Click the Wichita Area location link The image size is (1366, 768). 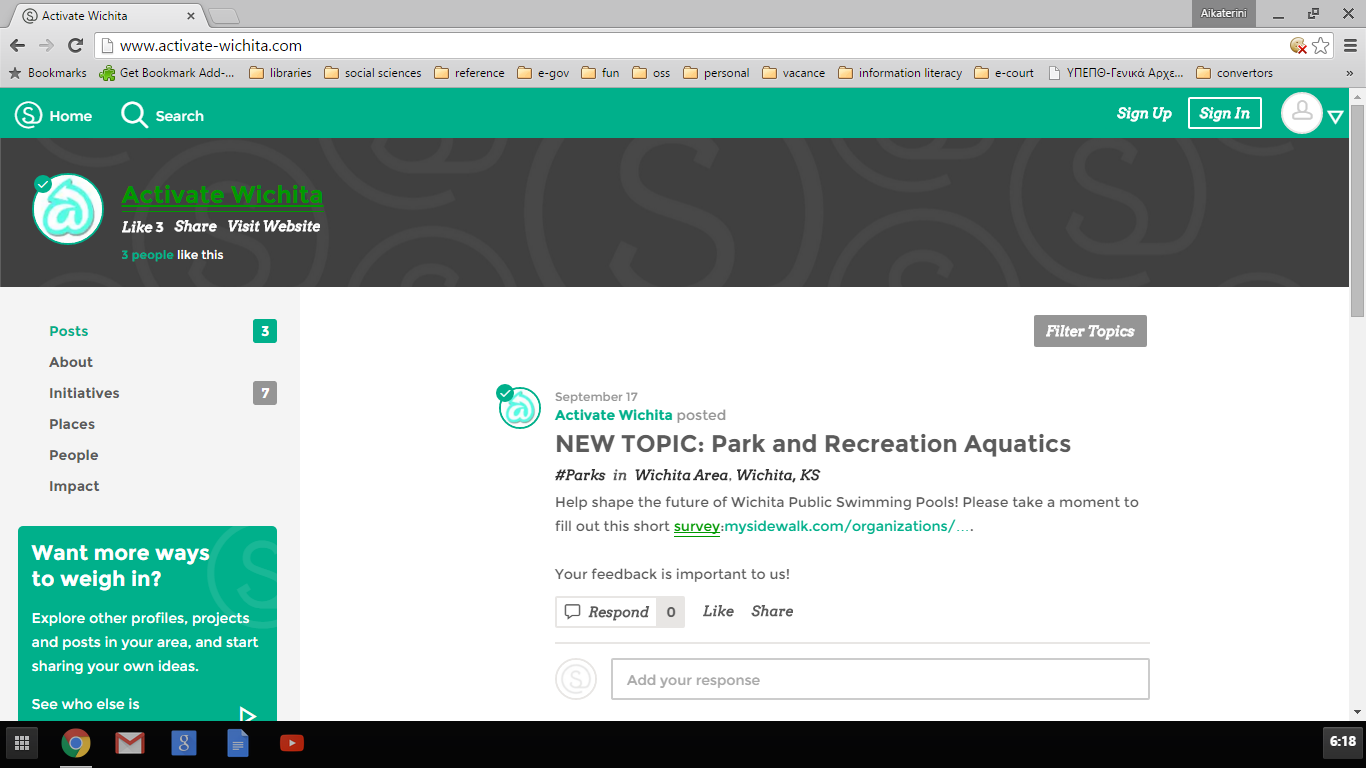tap(681, 475)
